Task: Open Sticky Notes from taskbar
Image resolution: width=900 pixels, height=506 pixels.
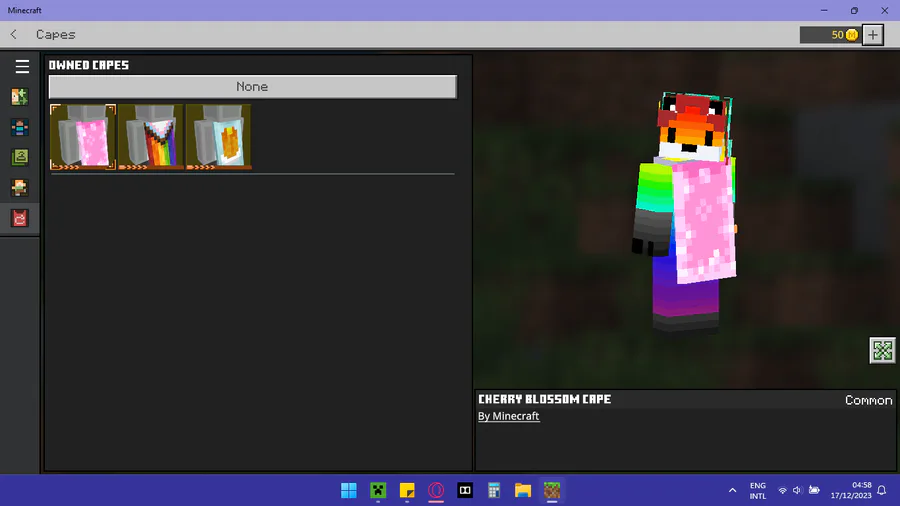Action: click(x=407, y=491)
